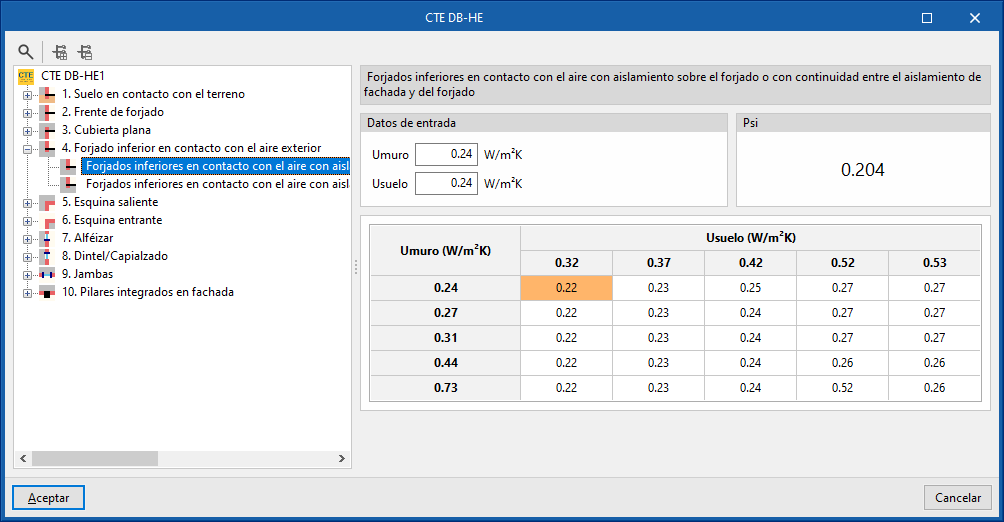Select the Alféizar thermal bridge icon
Viewport: 1004px width, 522px height.
click(x=47, y=238)
